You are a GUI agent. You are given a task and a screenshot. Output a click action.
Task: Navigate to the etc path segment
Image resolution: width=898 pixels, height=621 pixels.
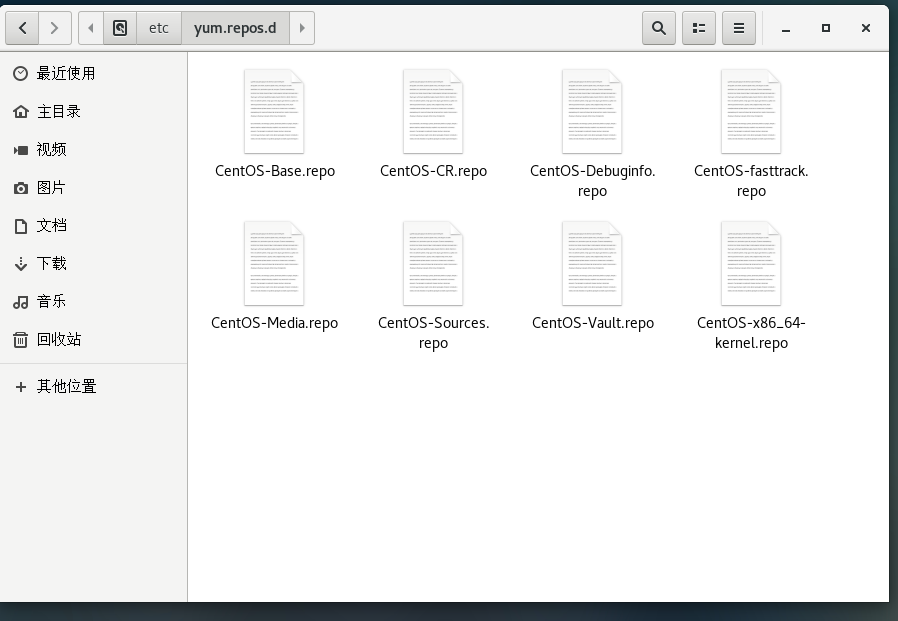pyautogui.click(x=159, y=27)
